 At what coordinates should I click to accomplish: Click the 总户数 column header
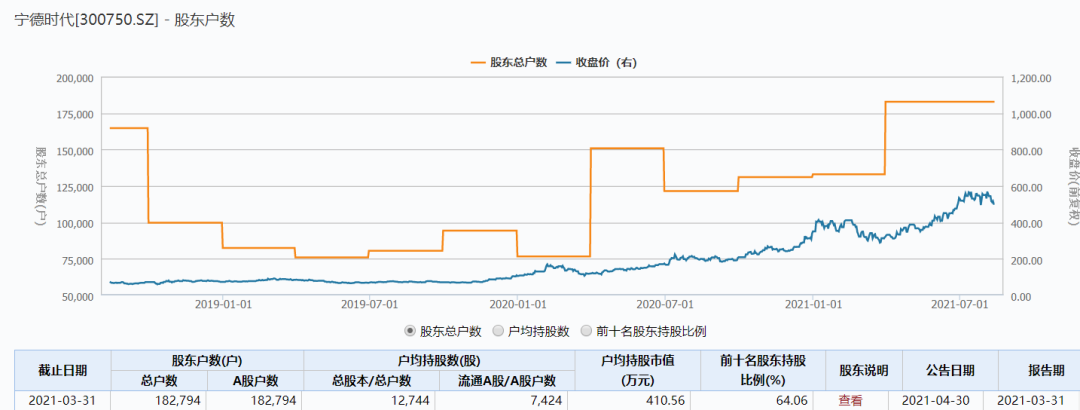tap(159, 380)
